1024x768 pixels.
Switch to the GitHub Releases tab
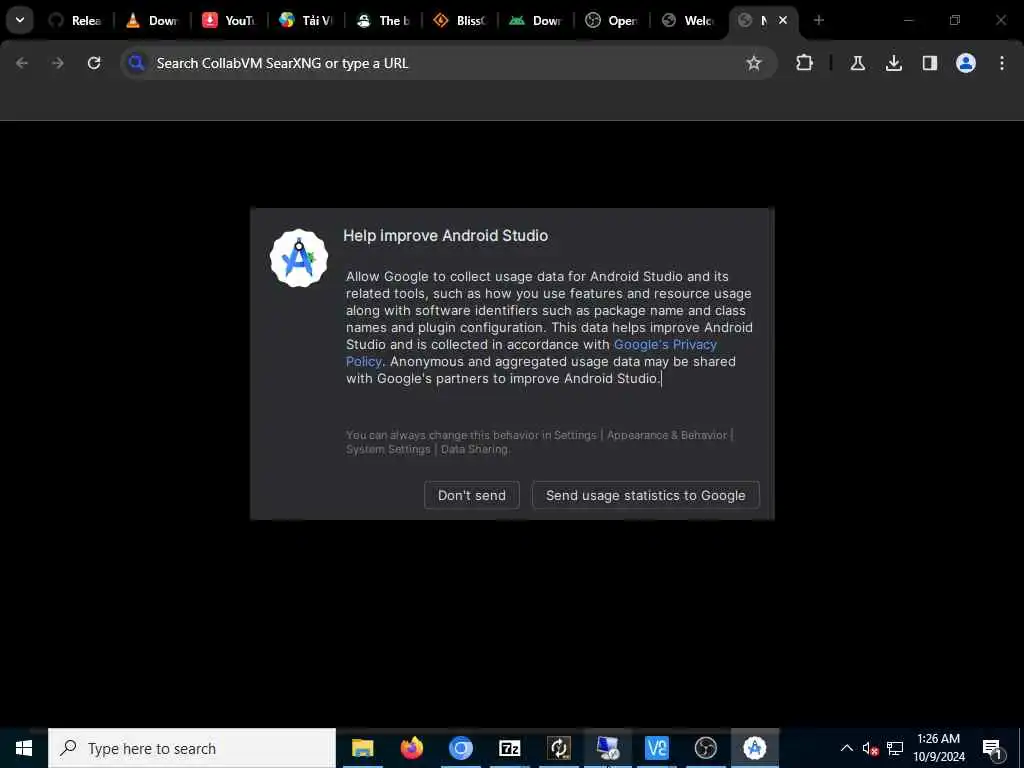pos(76,20)
